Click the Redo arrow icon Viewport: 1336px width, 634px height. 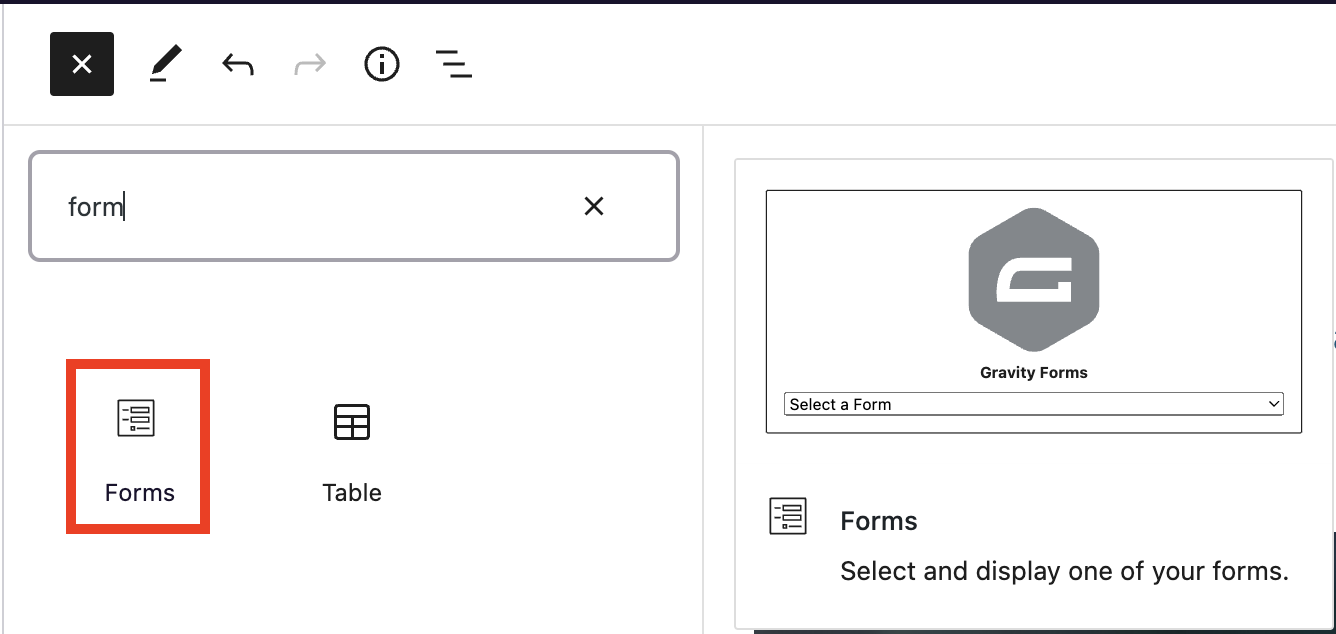(310, 65)
